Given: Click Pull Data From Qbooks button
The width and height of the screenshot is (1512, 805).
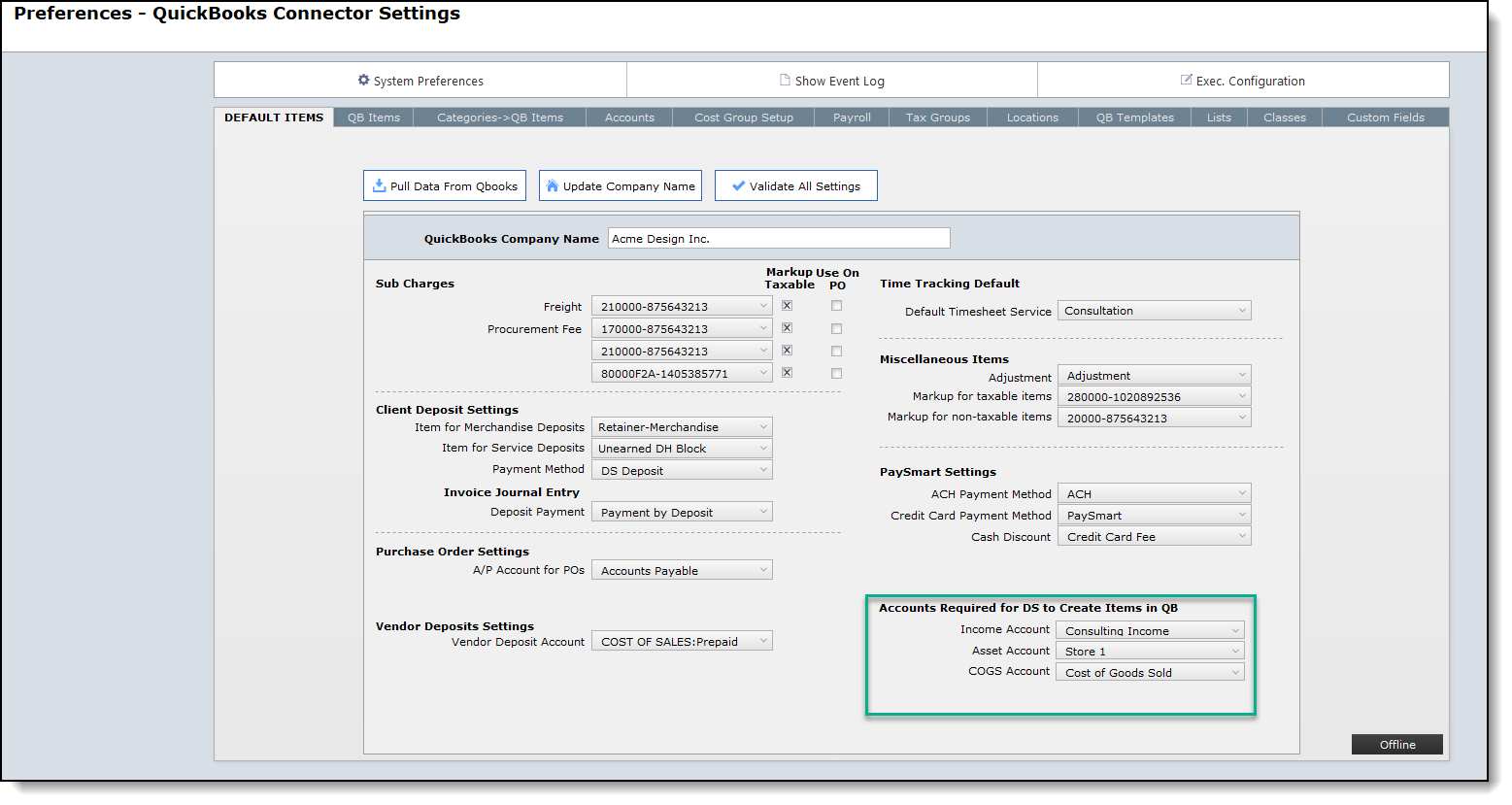Looking at the screenshot, I should 445,185.
